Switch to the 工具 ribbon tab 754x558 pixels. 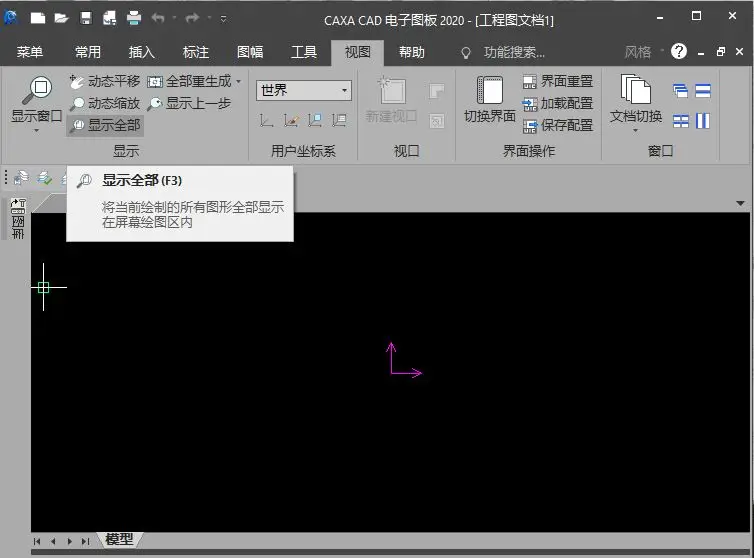[303, 52]
